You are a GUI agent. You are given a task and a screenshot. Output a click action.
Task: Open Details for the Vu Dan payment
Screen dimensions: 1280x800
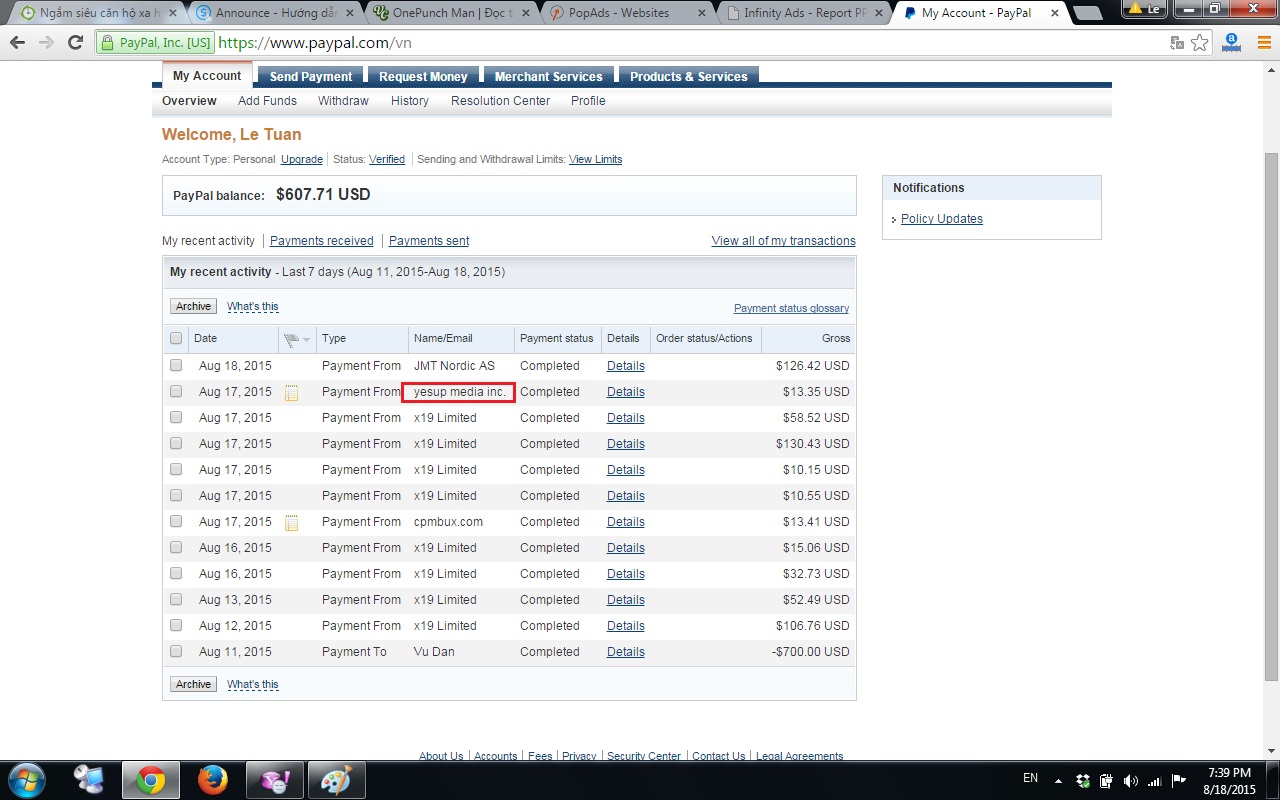click(x=626, y=652)
